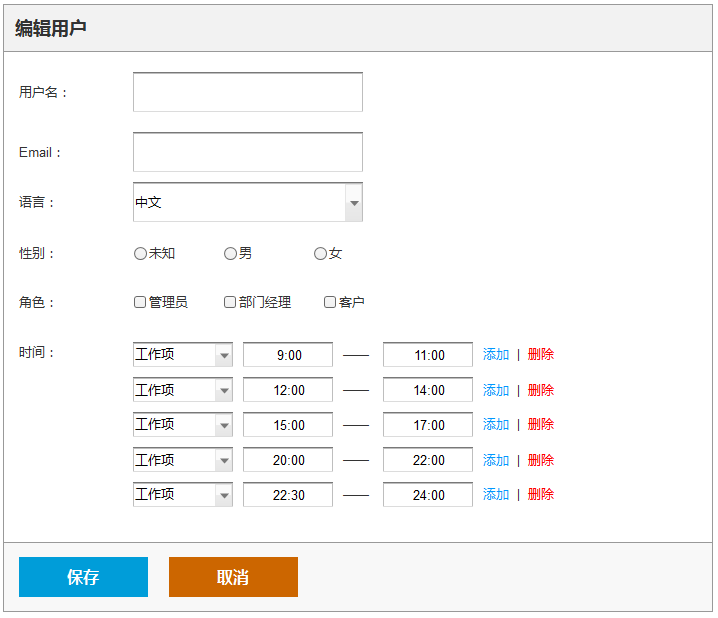718x618 pixels.
Task: Select the 女 radio option
Action: pyautogui.click(x=321, y=253)
